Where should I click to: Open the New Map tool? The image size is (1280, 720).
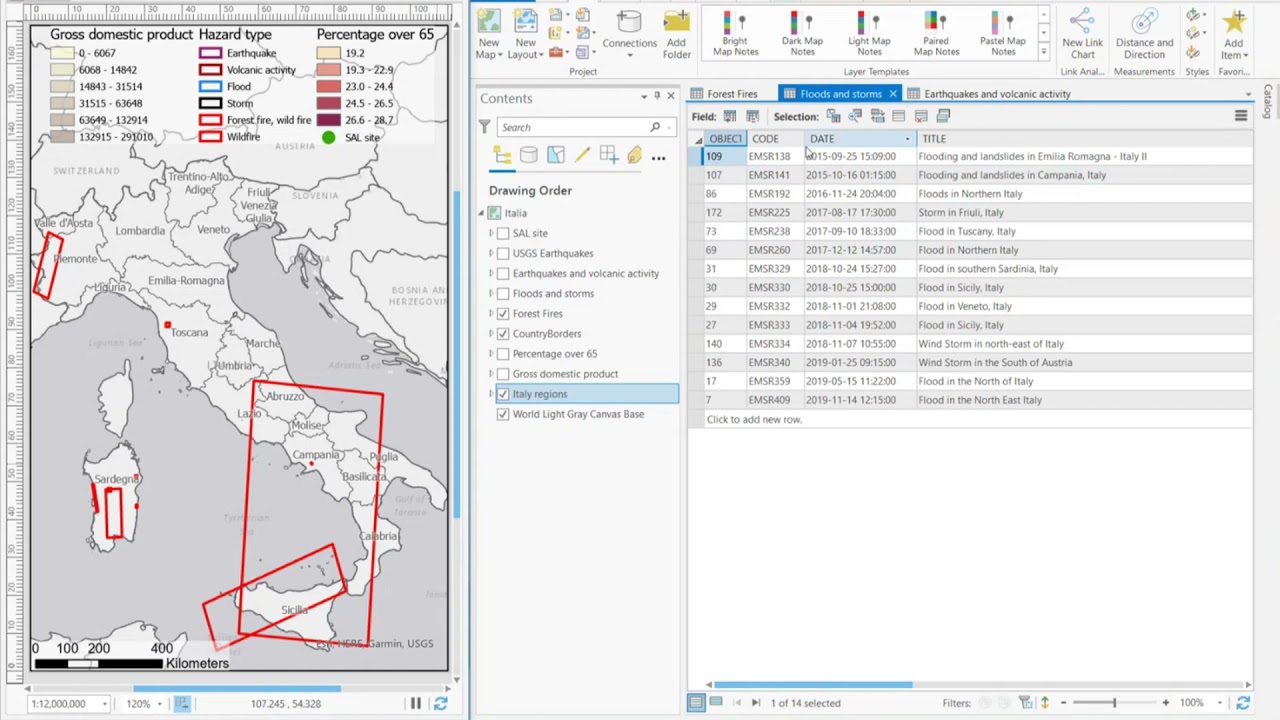pyautogui.click(x=488, y=35)
